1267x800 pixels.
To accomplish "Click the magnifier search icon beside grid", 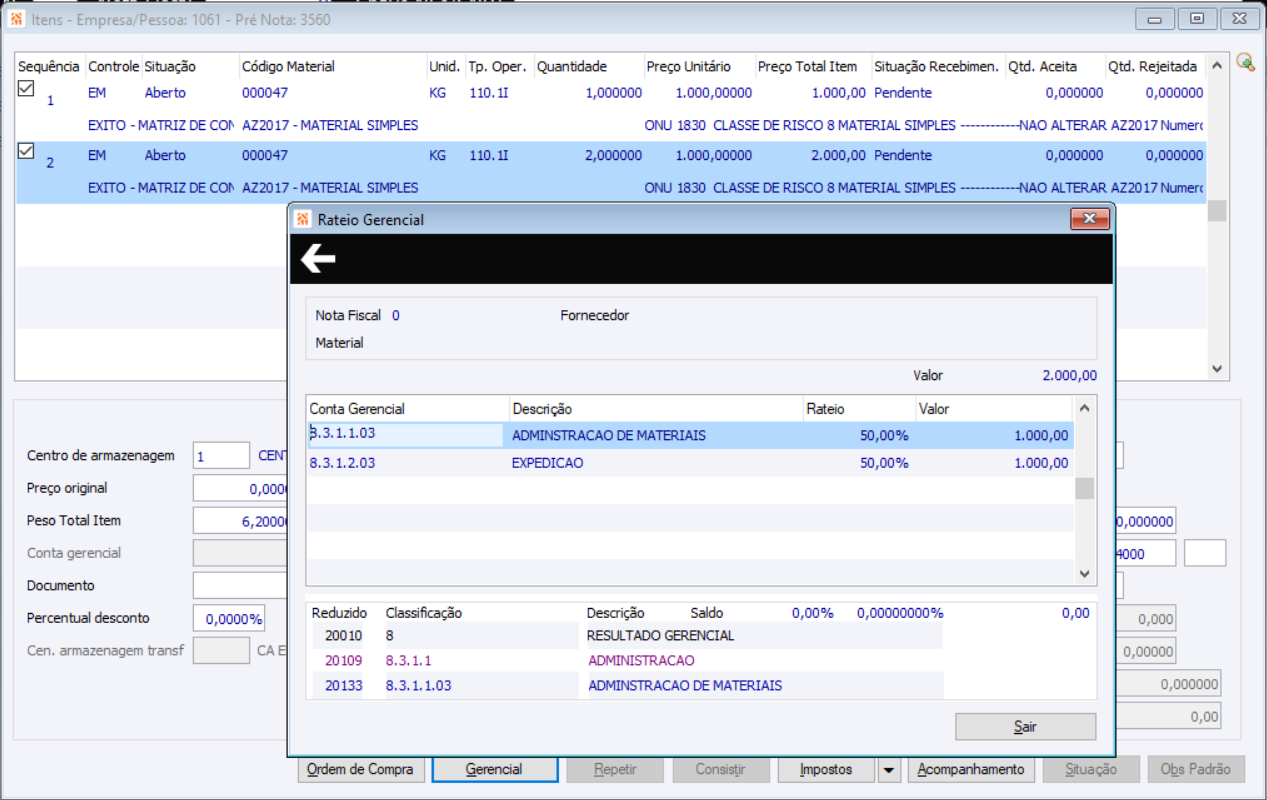I will point(1245,63).
